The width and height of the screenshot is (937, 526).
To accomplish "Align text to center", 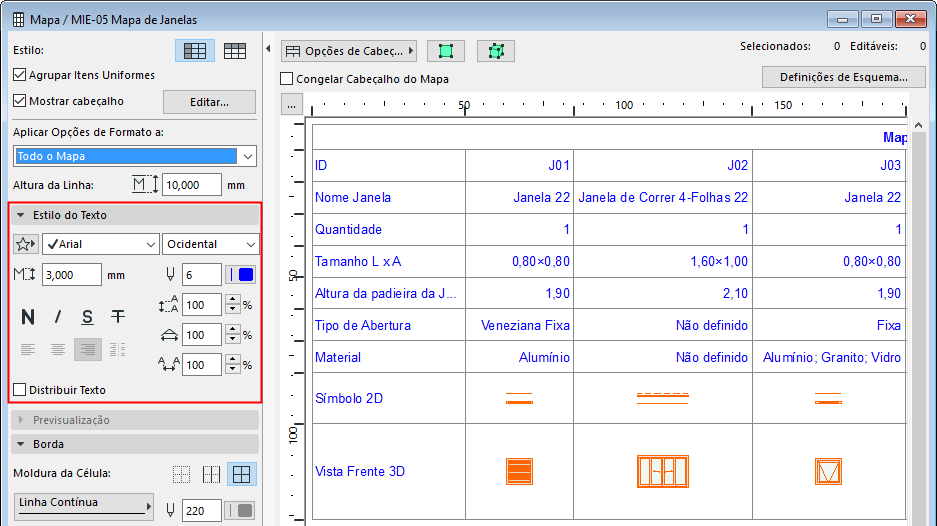I will coord(58,349).
